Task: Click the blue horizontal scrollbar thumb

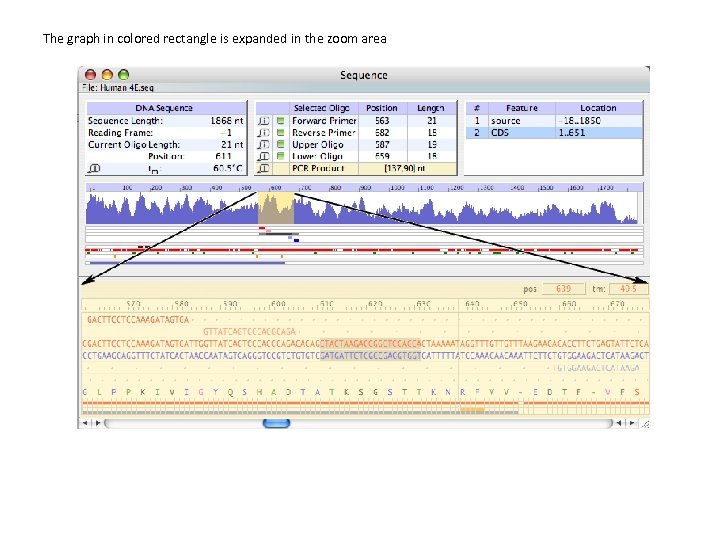Action: coord(276,423)
